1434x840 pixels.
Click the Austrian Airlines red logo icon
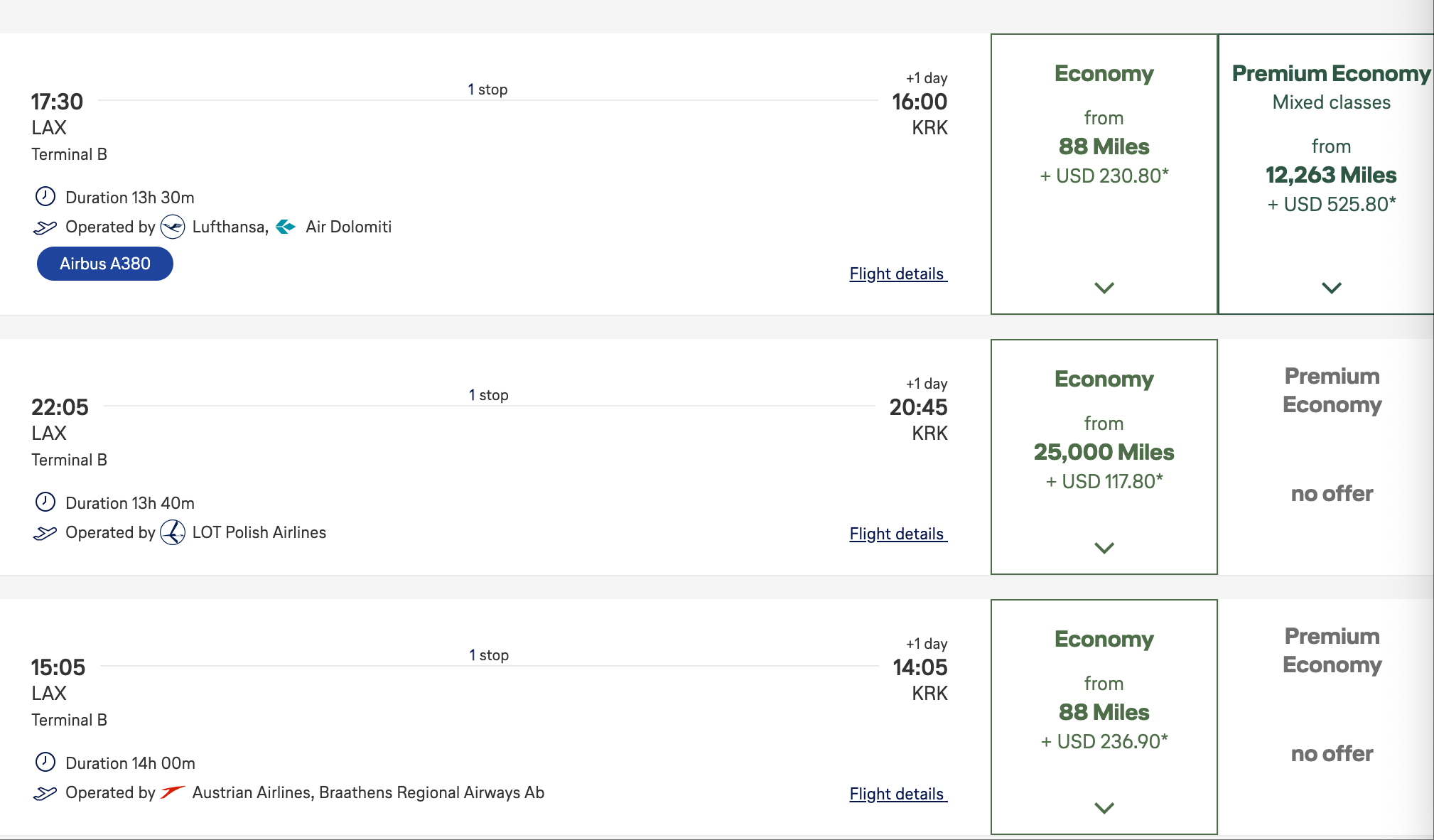coord(173,792)
